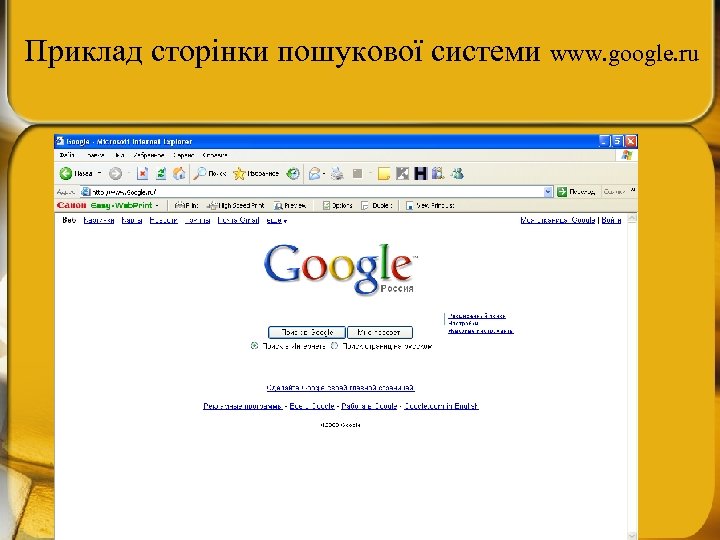Click the page scrollbar up arrow

click(632, 219)
